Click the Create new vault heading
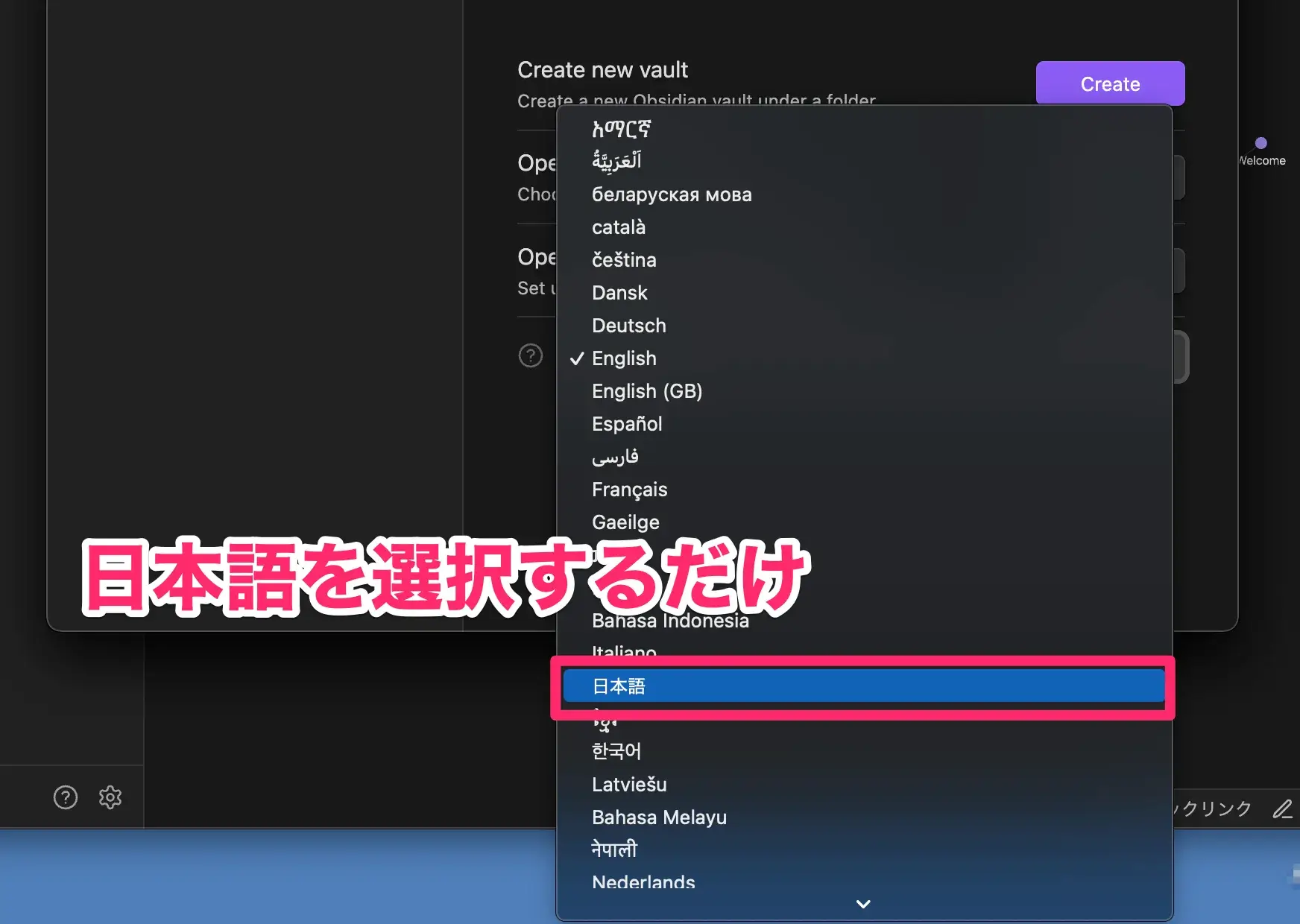 click(x=602, y=70)
